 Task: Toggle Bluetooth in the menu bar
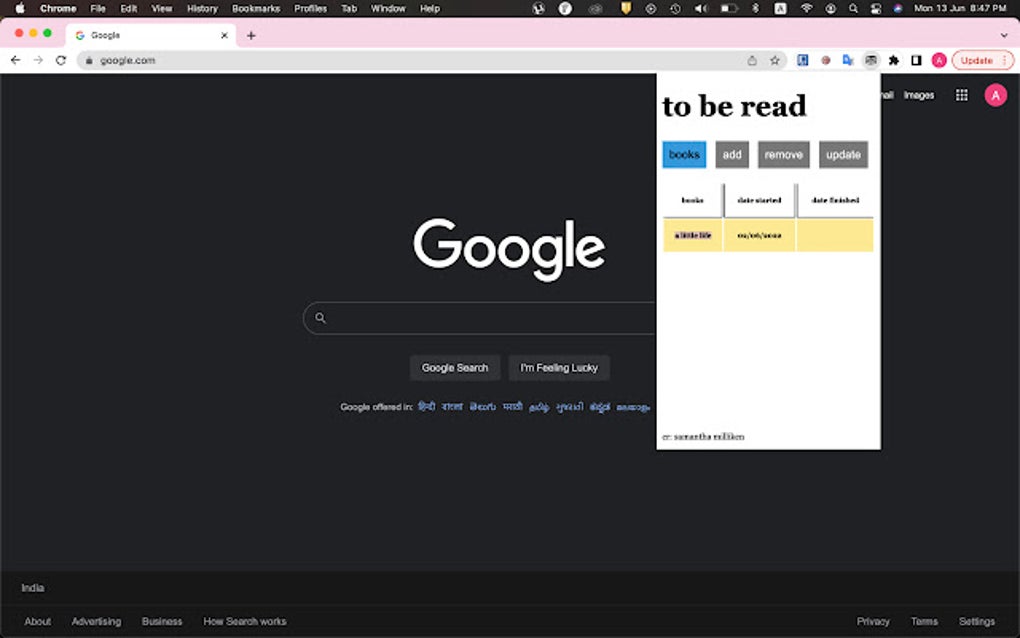(754, 8)
